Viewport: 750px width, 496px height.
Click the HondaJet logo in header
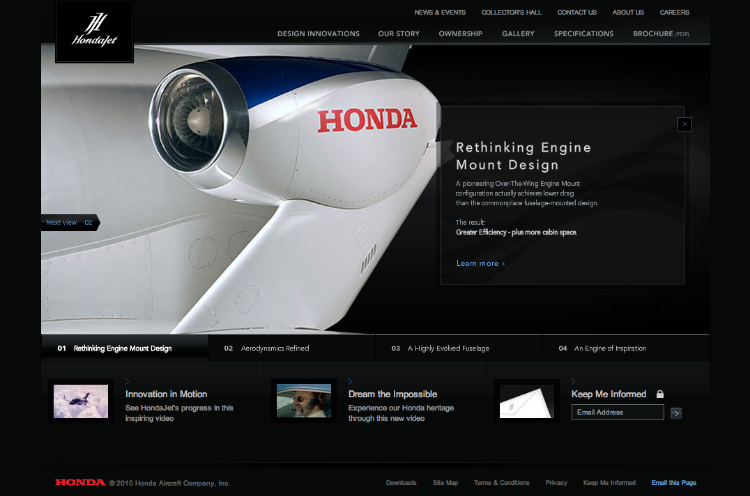tap(94, 31)
